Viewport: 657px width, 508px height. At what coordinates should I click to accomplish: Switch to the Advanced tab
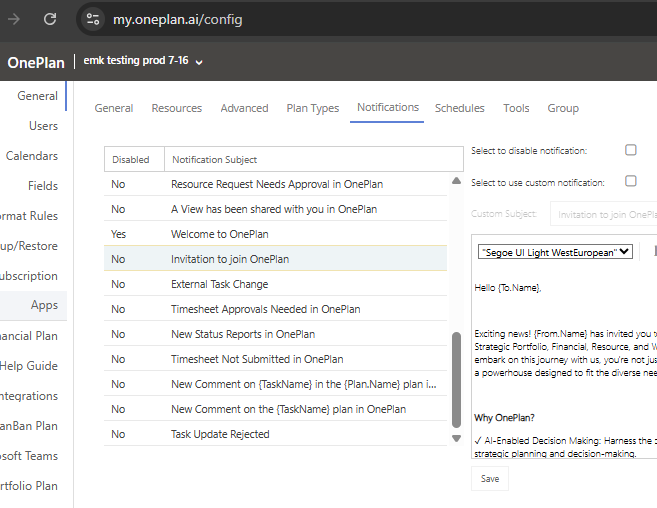pyautogui.click(x=244, y=108)
